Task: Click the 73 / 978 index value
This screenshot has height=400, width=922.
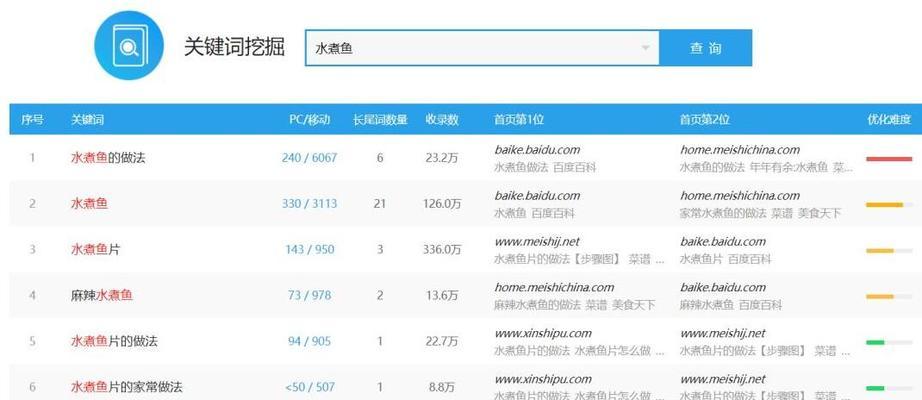Action: click(309, 295)
